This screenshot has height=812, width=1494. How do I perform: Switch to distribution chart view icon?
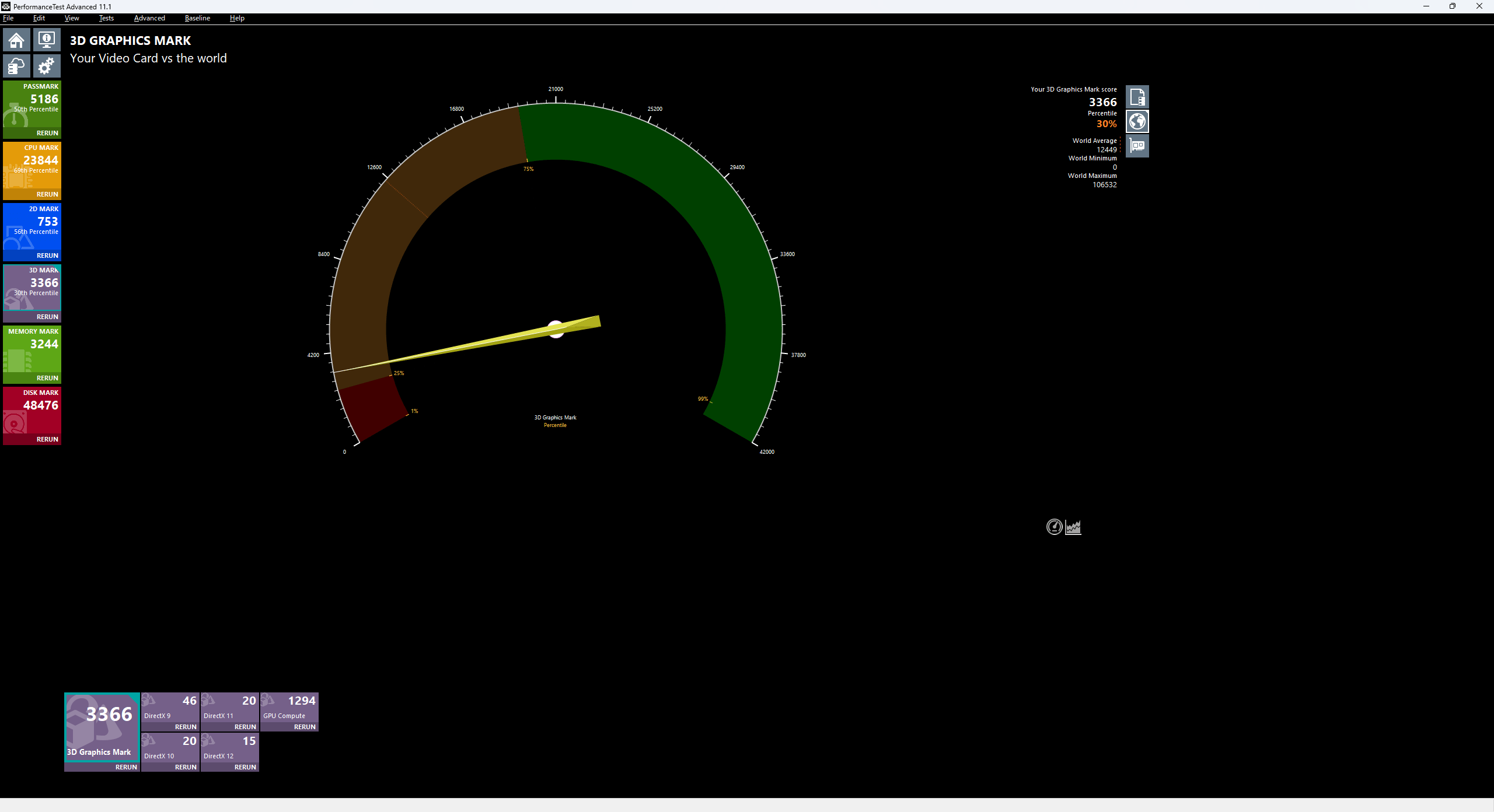pos(1073,527)
